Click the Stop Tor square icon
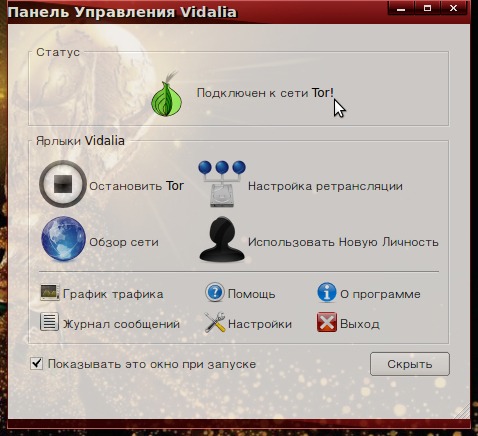Viewport: 478px width, 436px height. [63, 184]
